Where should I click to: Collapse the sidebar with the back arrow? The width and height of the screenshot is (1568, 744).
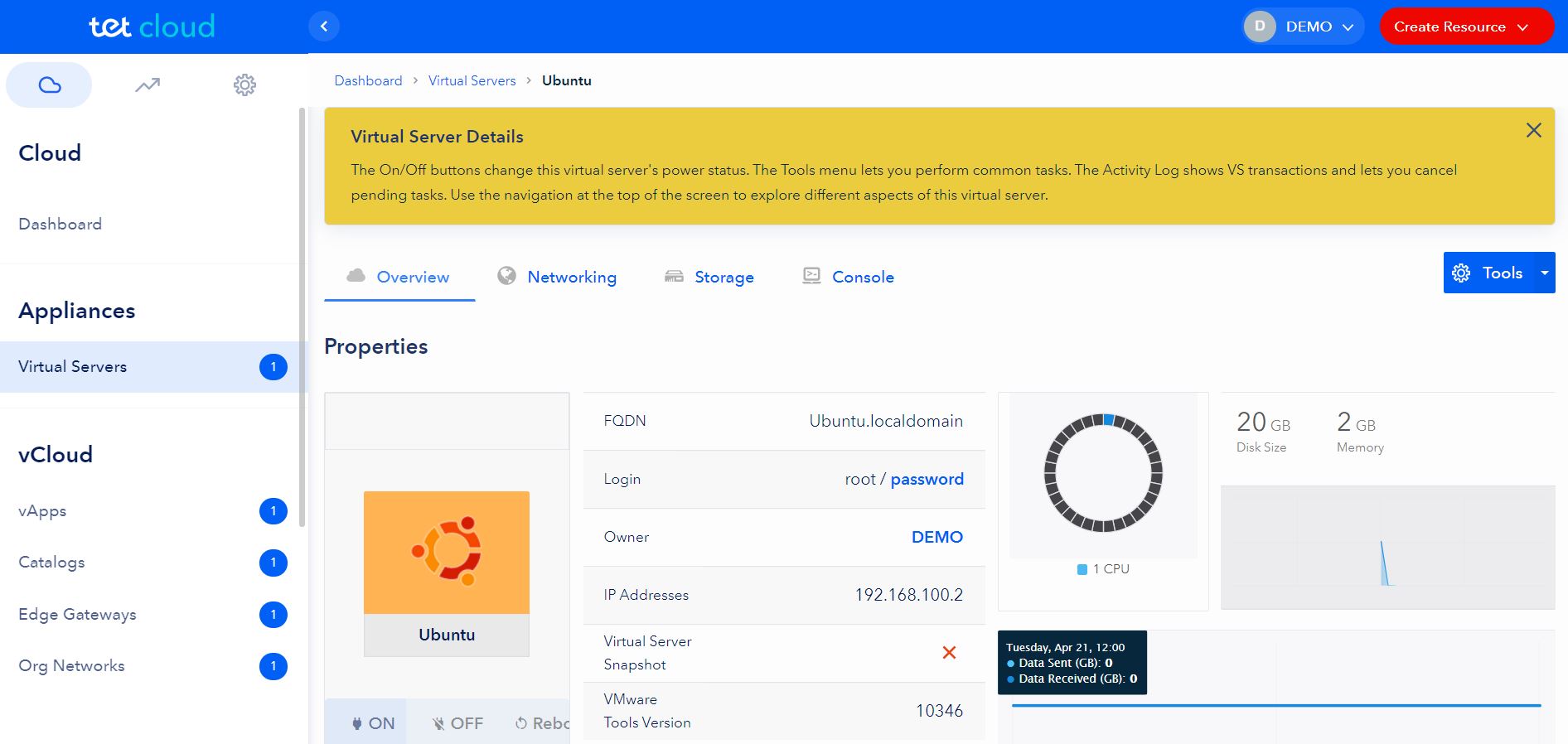coord(324,27)
